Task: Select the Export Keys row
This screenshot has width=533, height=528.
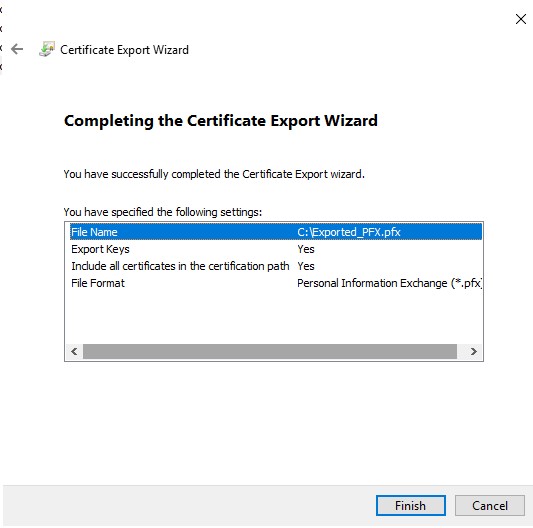Action: (276, 249)
